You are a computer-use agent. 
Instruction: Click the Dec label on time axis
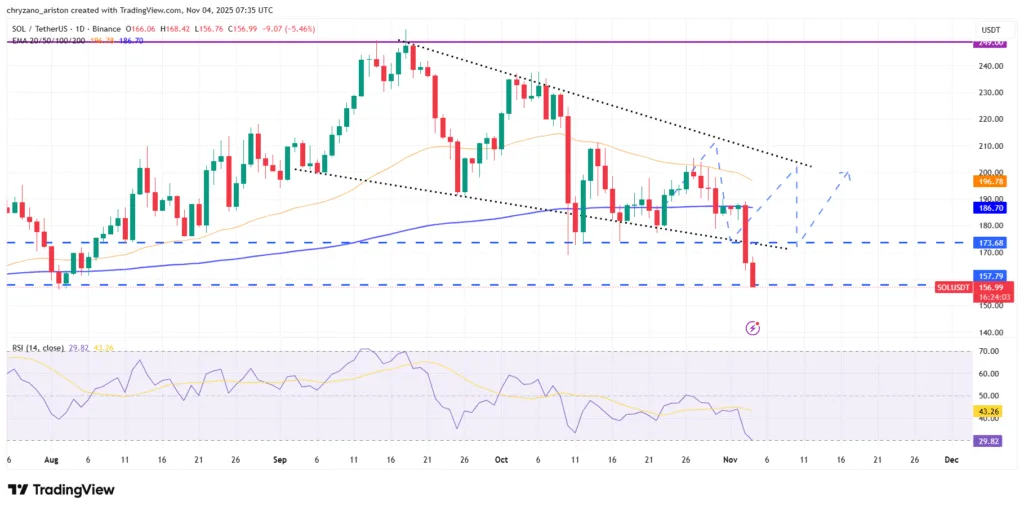[950, 460]
